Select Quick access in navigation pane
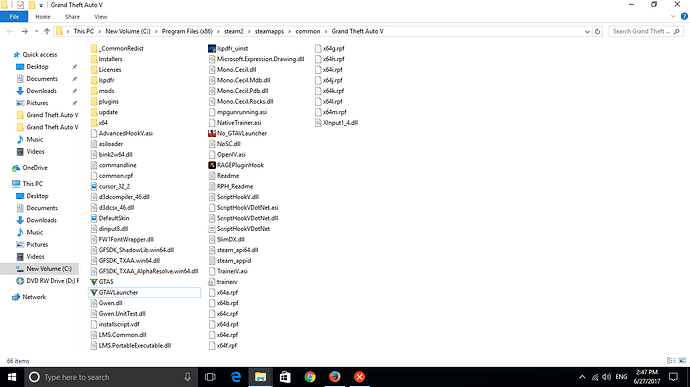 [x=40, y=55]
